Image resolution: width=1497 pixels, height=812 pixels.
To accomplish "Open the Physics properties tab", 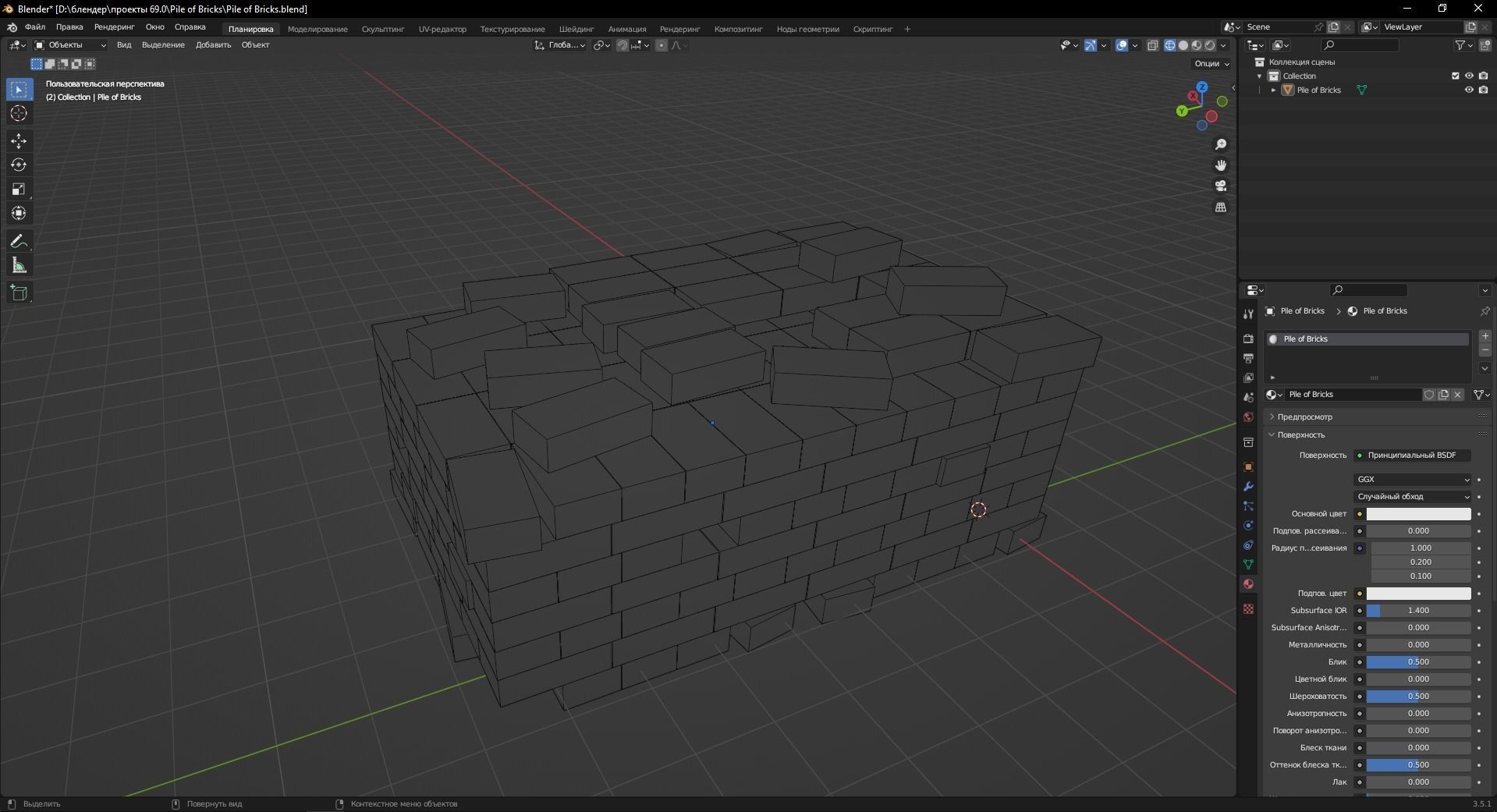I will [x=1248, y=526].
